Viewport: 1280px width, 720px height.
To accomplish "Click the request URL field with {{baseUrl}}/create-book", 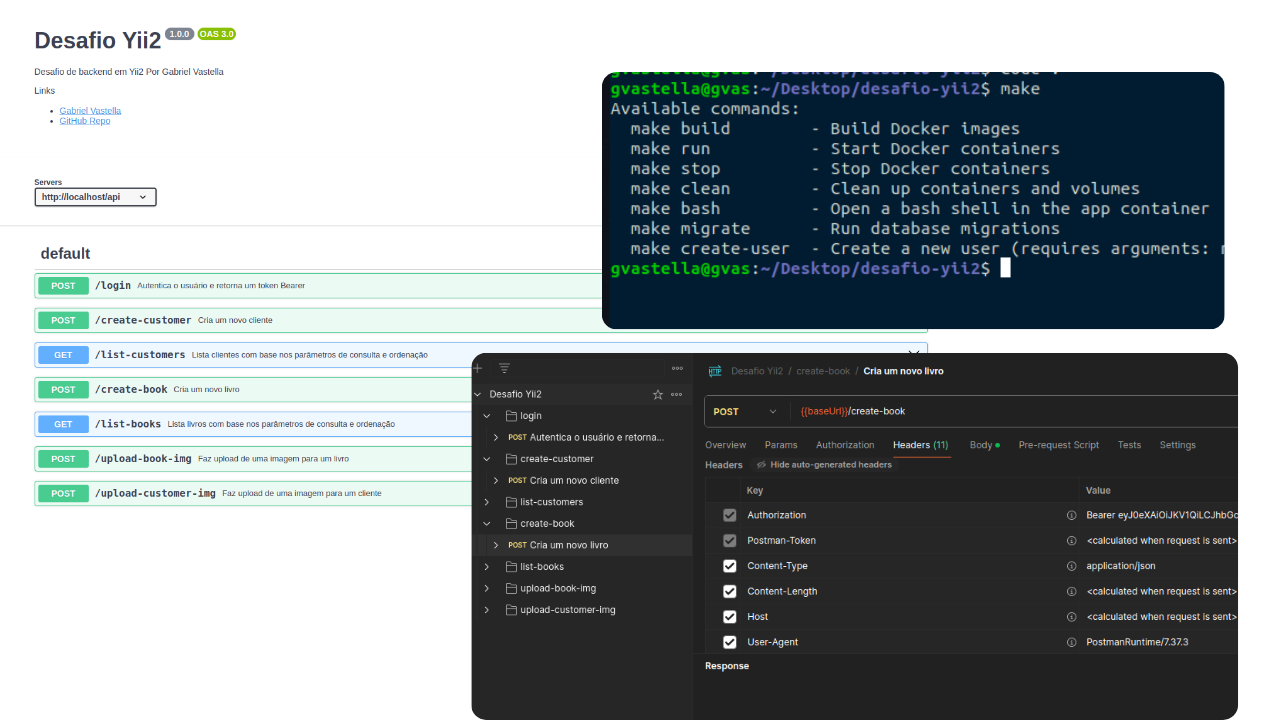I will 1012,411.
